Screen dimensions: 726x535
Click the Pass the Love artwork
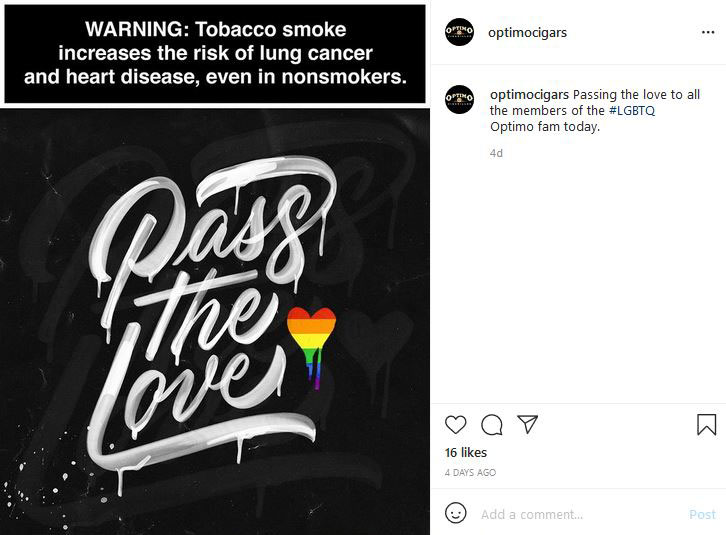215,322
